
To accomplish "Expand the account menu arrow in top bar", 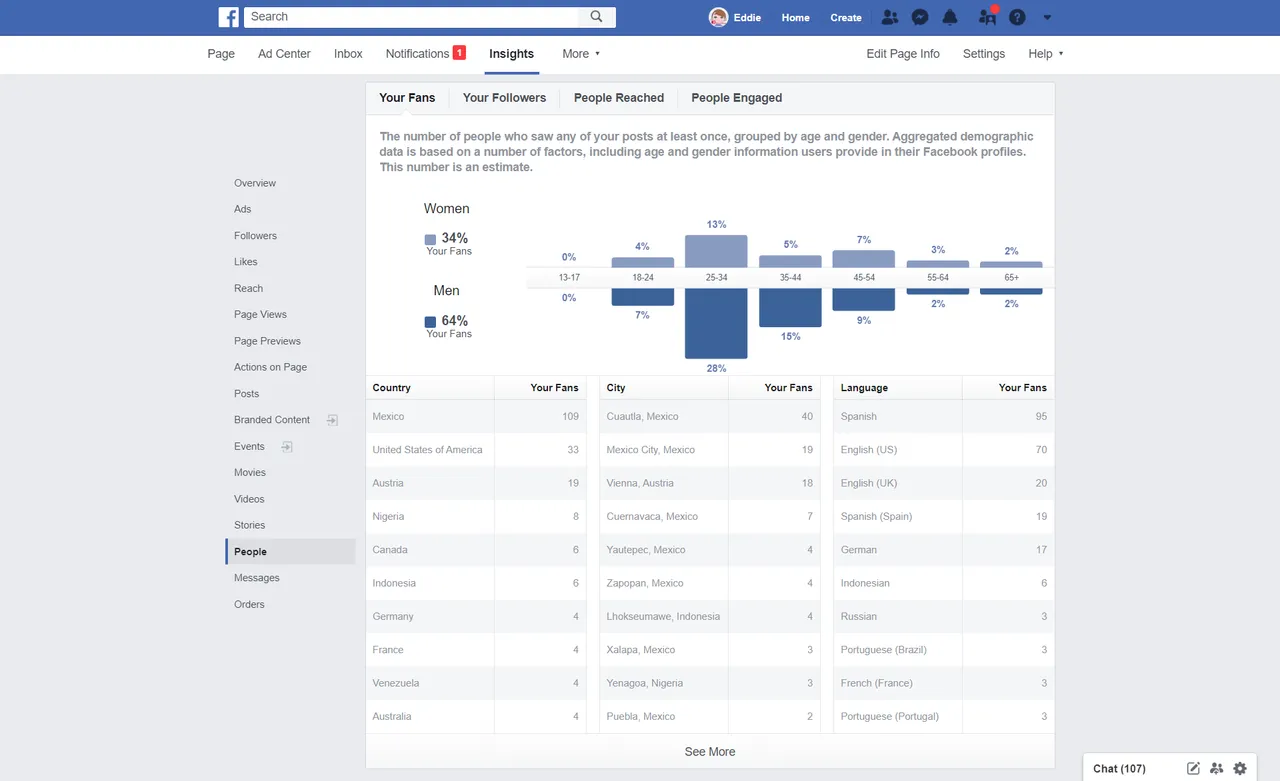I will coord(1047,17).
